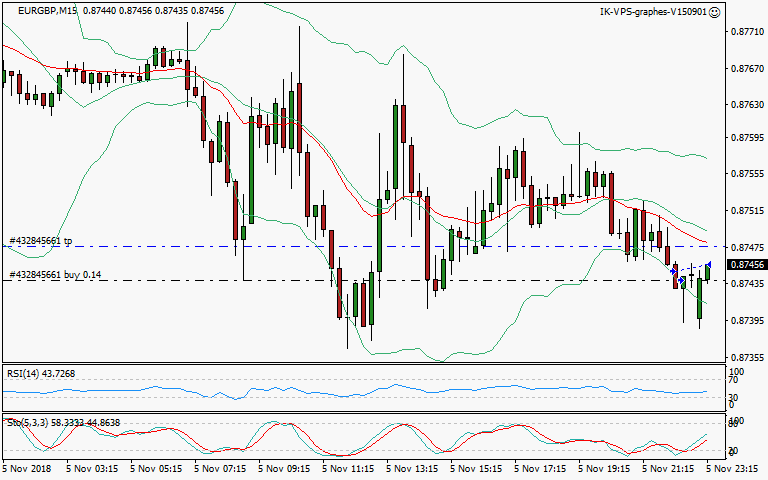
Task: Click the blue left-pointing arrow on last candle
Action: point(708,264)
